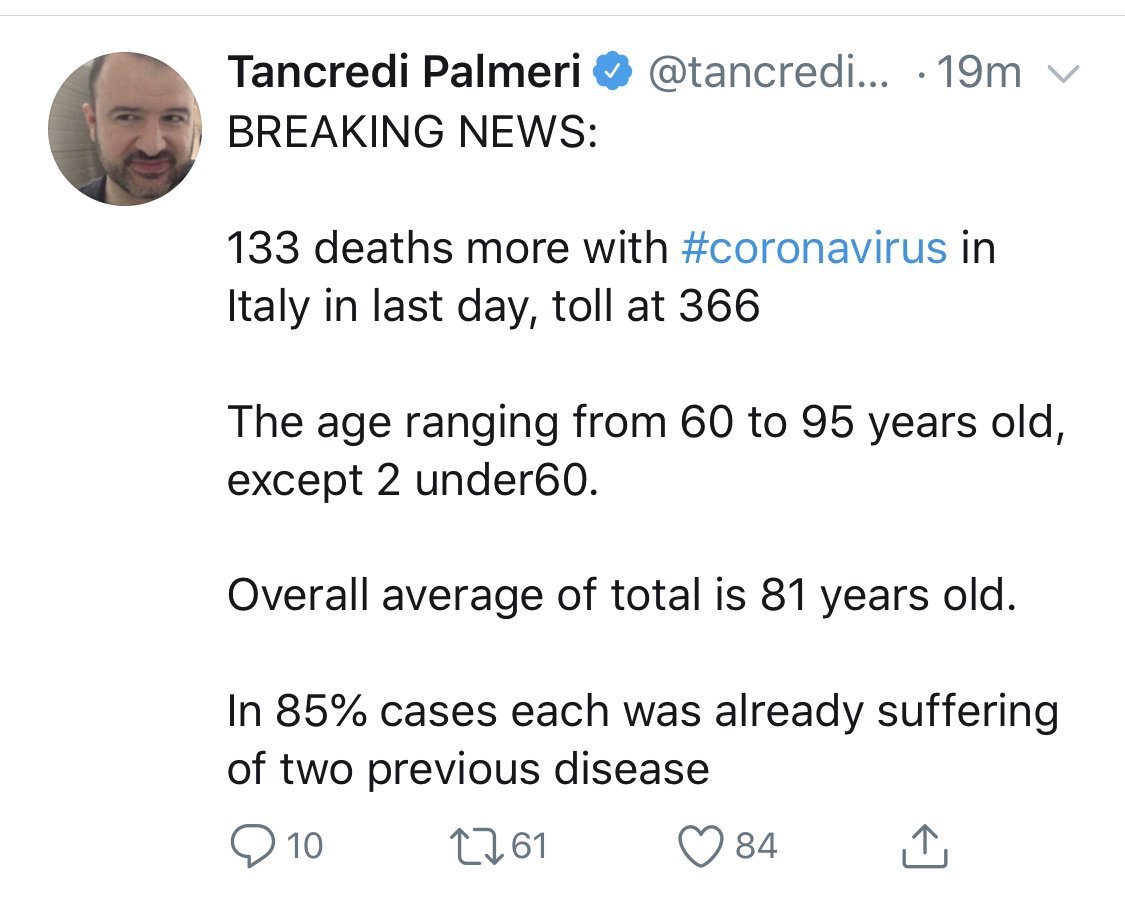The height and width of the screenshot is (899, 1125).
Task: Click the BREAKING NEWS headline text
Action: [x=412, y=131]
